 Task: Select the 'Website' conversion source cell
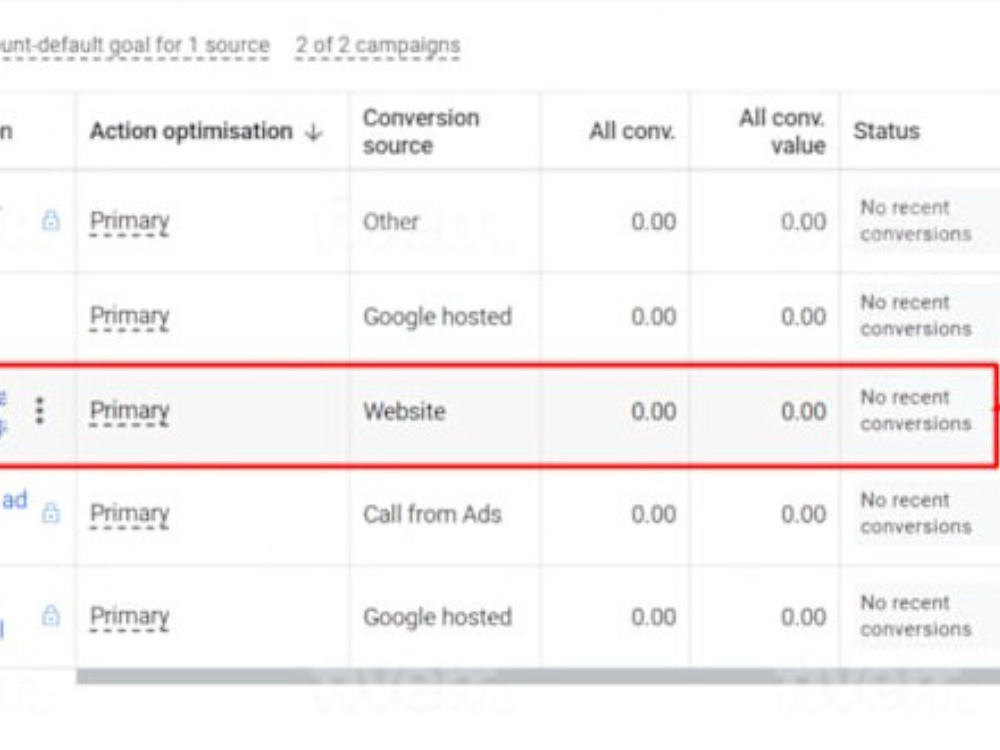pos(404,411)
